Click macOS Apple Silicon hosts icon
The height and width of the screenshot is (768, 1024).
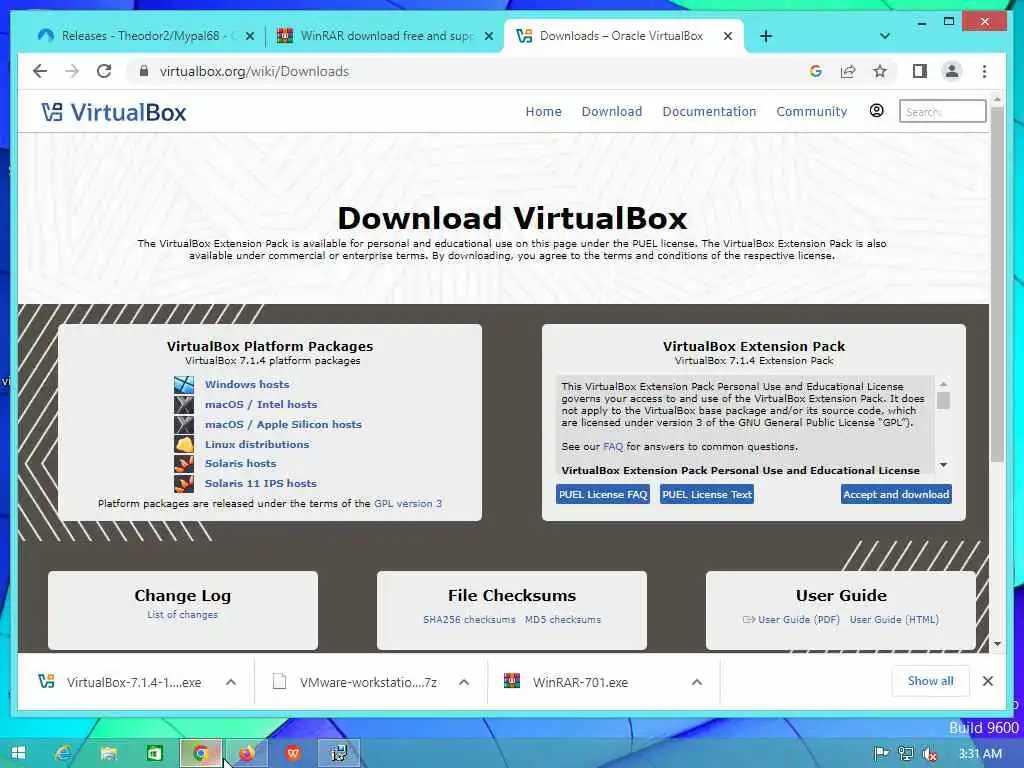(x=184, y=424)
